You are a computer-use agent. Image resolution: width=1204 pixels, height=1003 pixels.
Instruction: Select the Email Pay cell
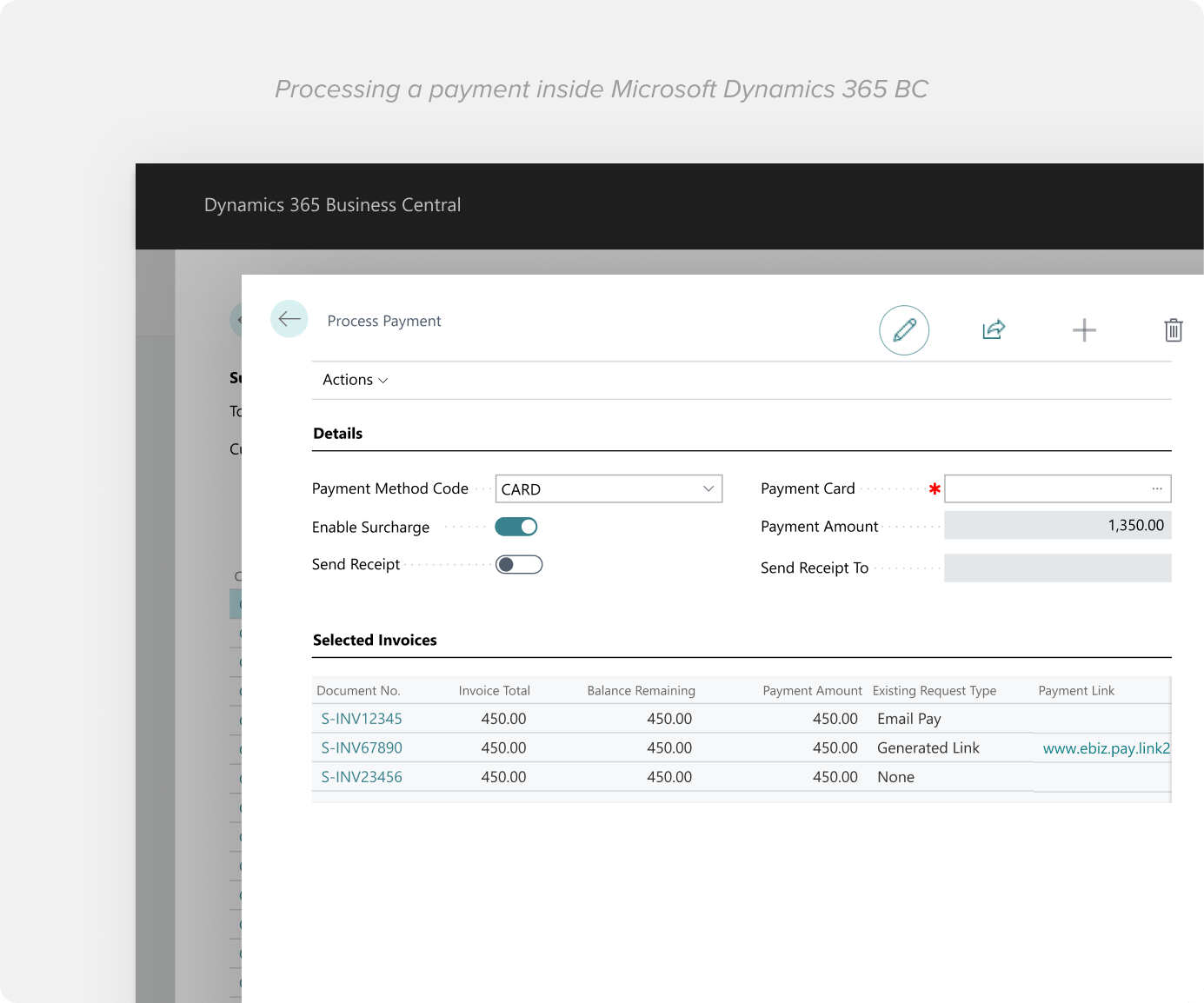[x=909, y=719]
